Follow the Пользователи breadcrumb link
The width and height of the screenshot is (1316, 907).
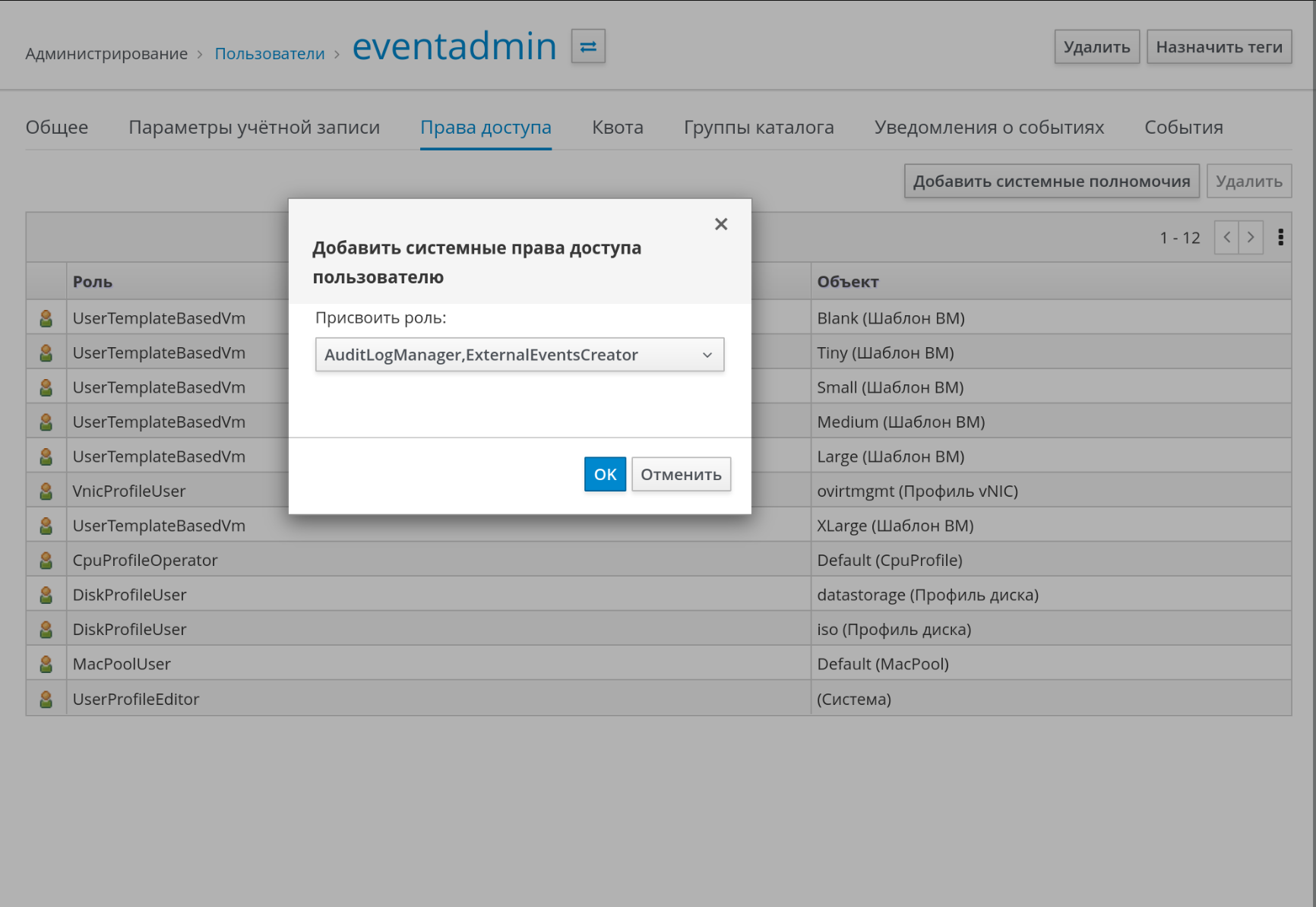[270, 54]
